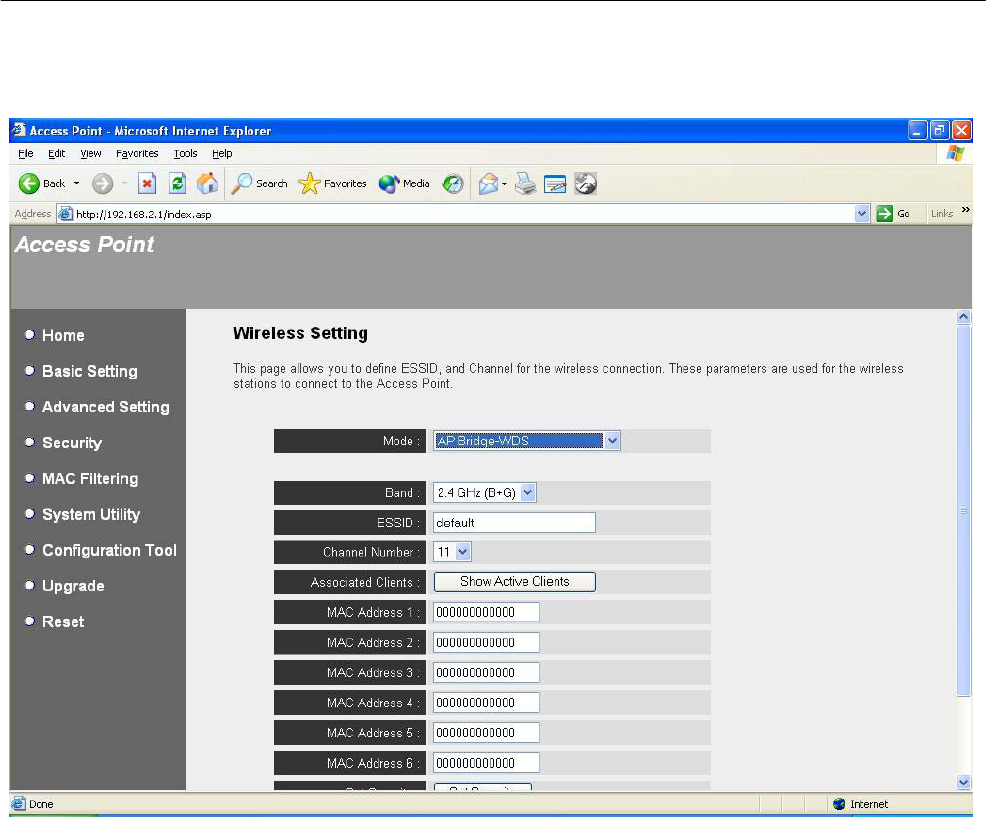Open the File menu

click(26, 154)
